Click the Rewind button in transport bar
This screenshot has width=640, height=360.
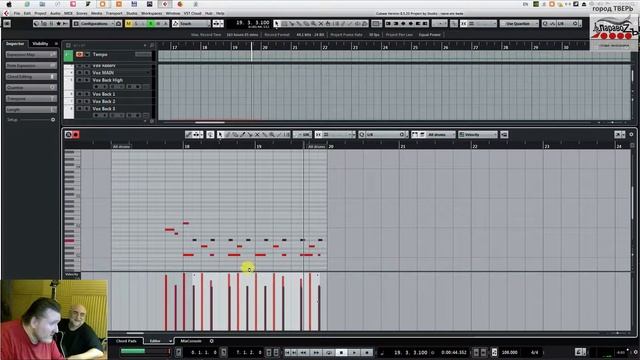[303, 352]
